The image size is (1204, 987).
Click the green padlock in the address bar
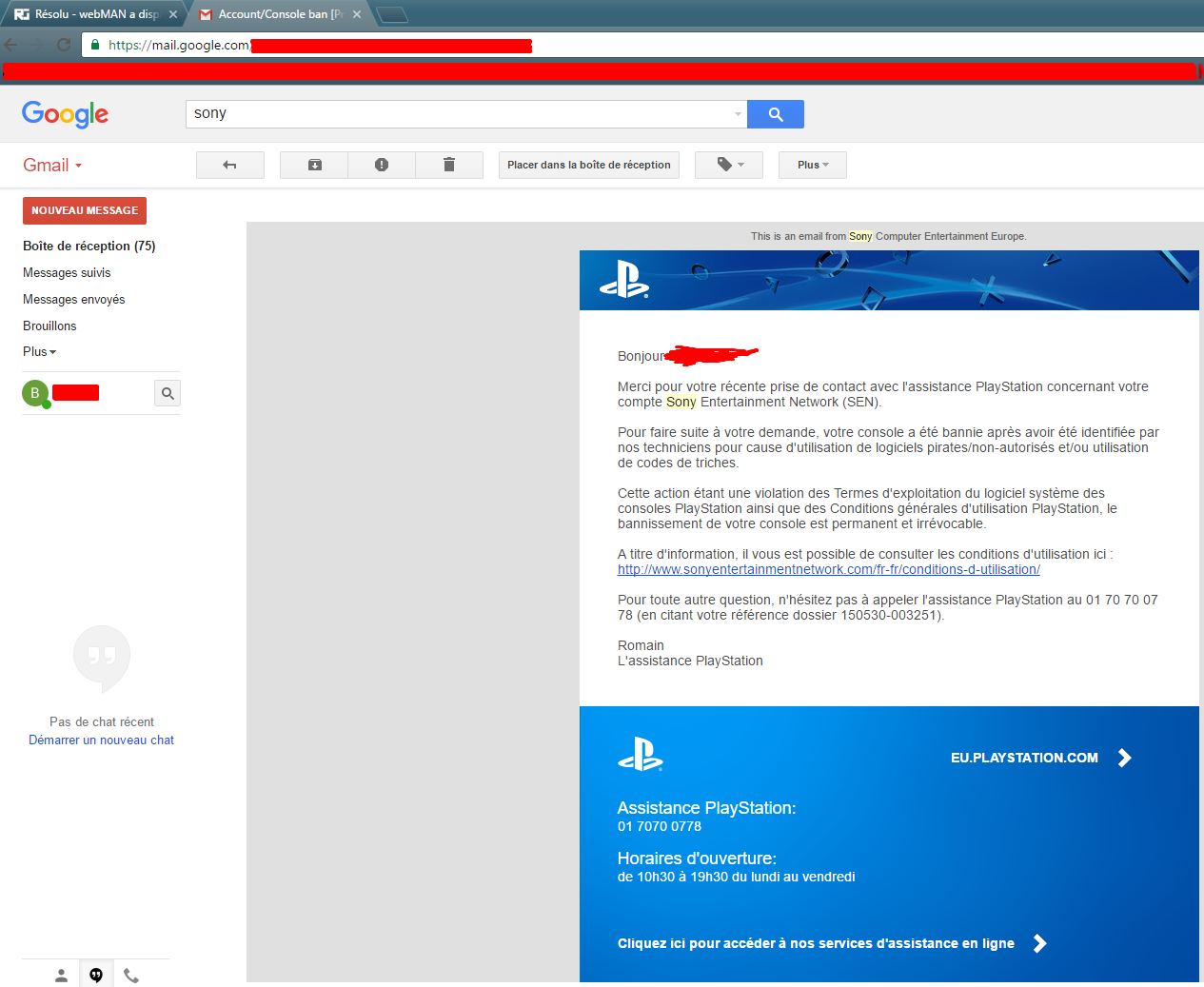point(95,45)
